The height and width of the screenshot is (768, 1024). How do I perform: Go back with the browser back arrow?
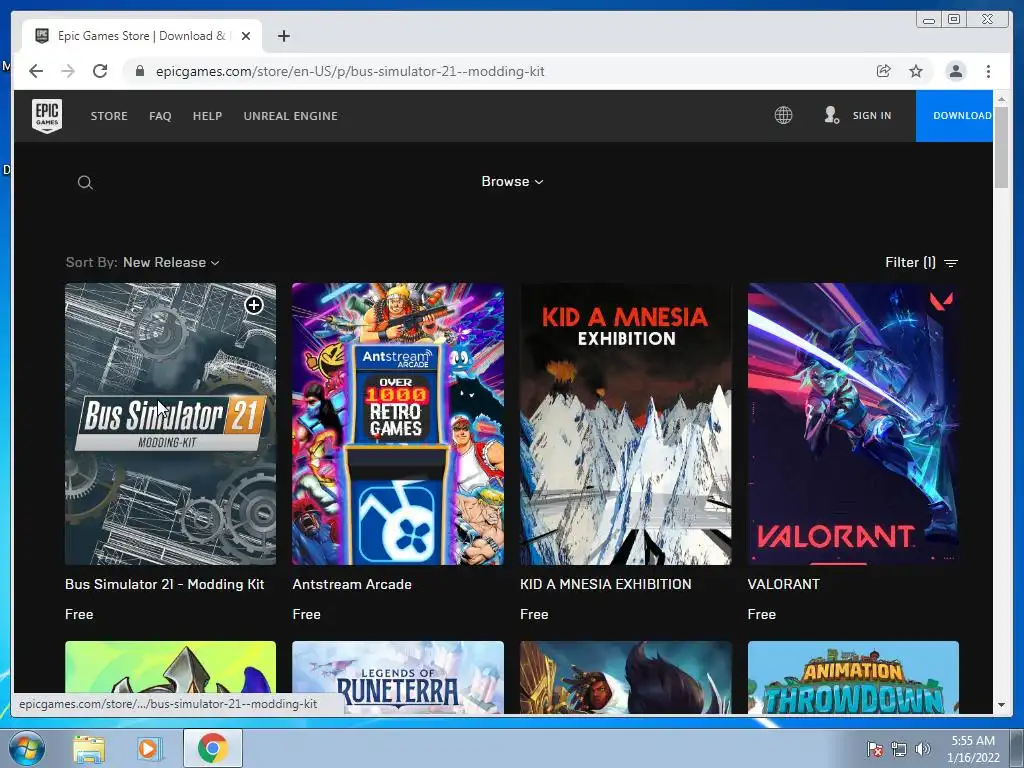pyautogui.click(x=36, y=71)
